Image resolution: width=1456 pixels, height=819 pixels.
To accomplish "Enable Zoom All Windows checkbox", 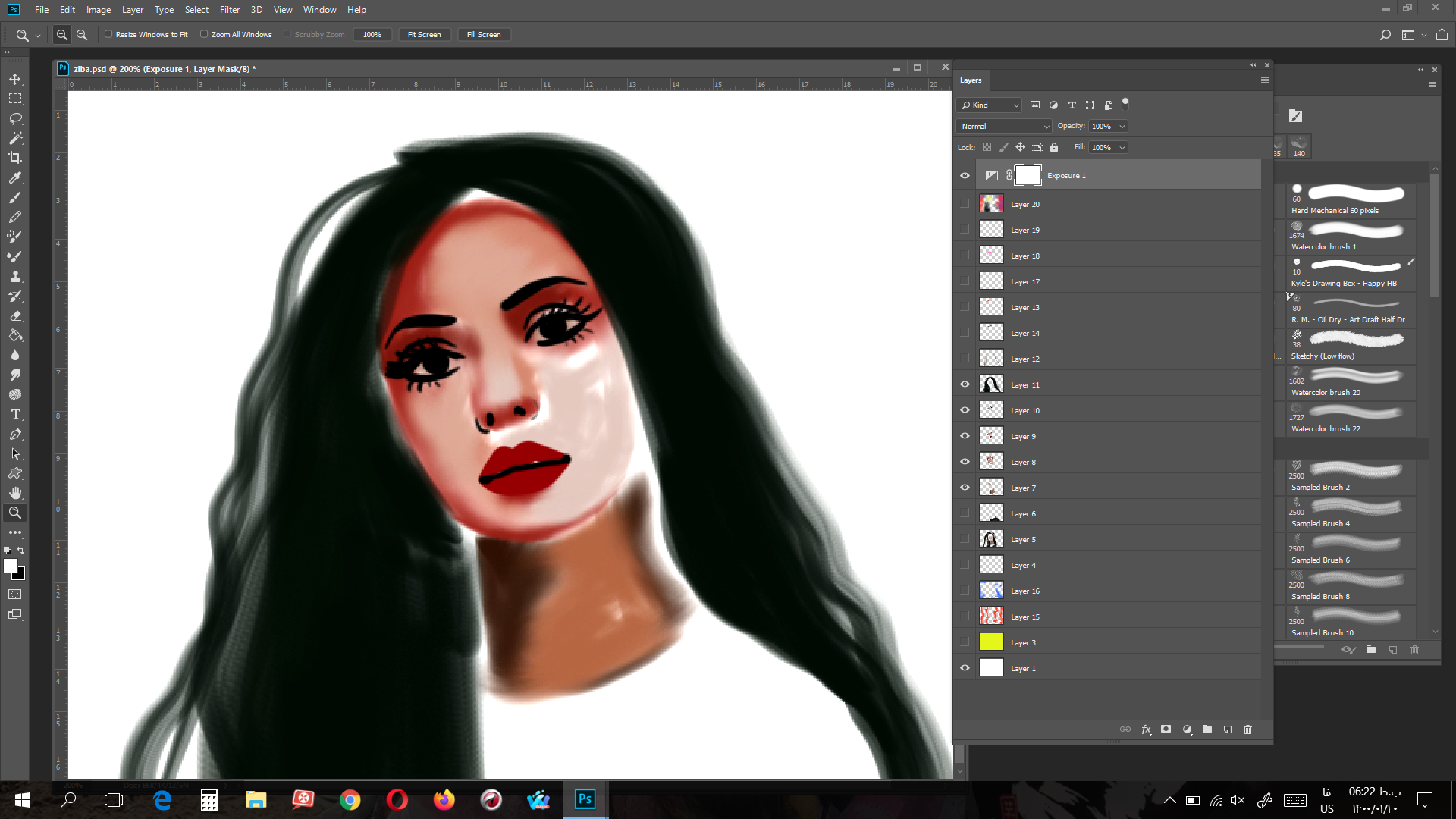I will pos(204,34).
